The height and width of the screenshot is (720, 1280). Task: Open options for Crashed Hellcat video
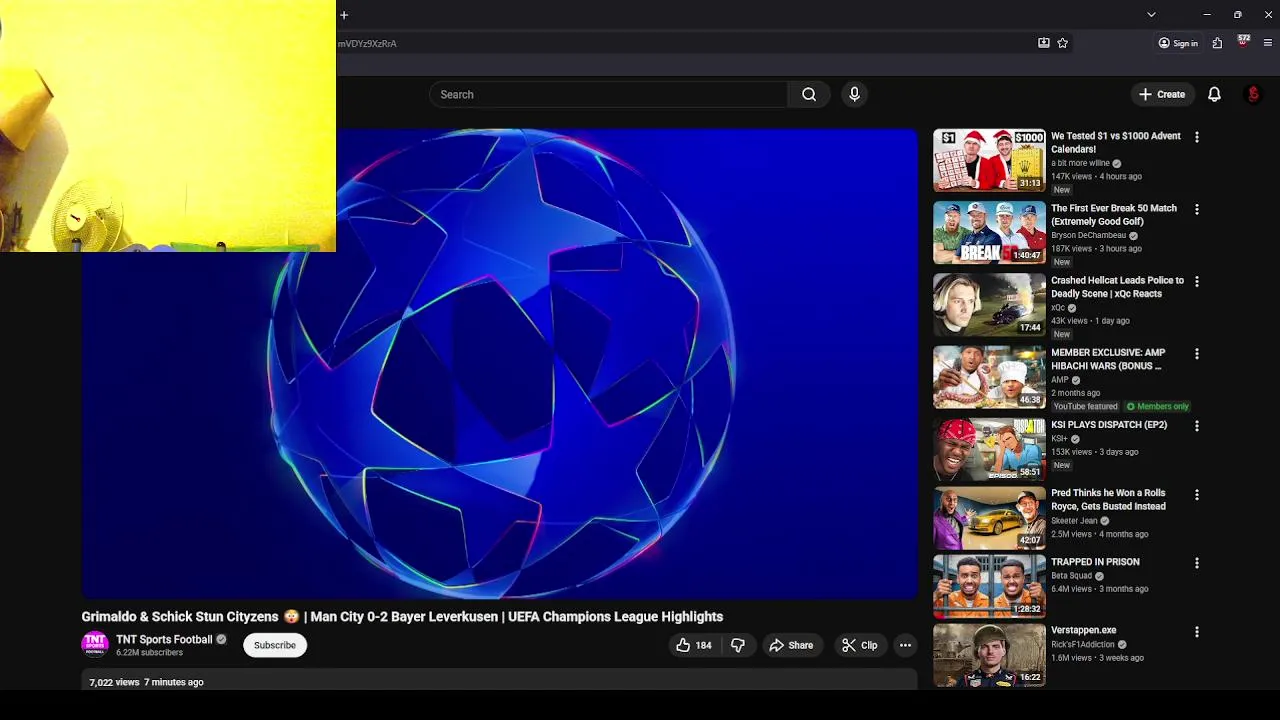click(1197, 281)
